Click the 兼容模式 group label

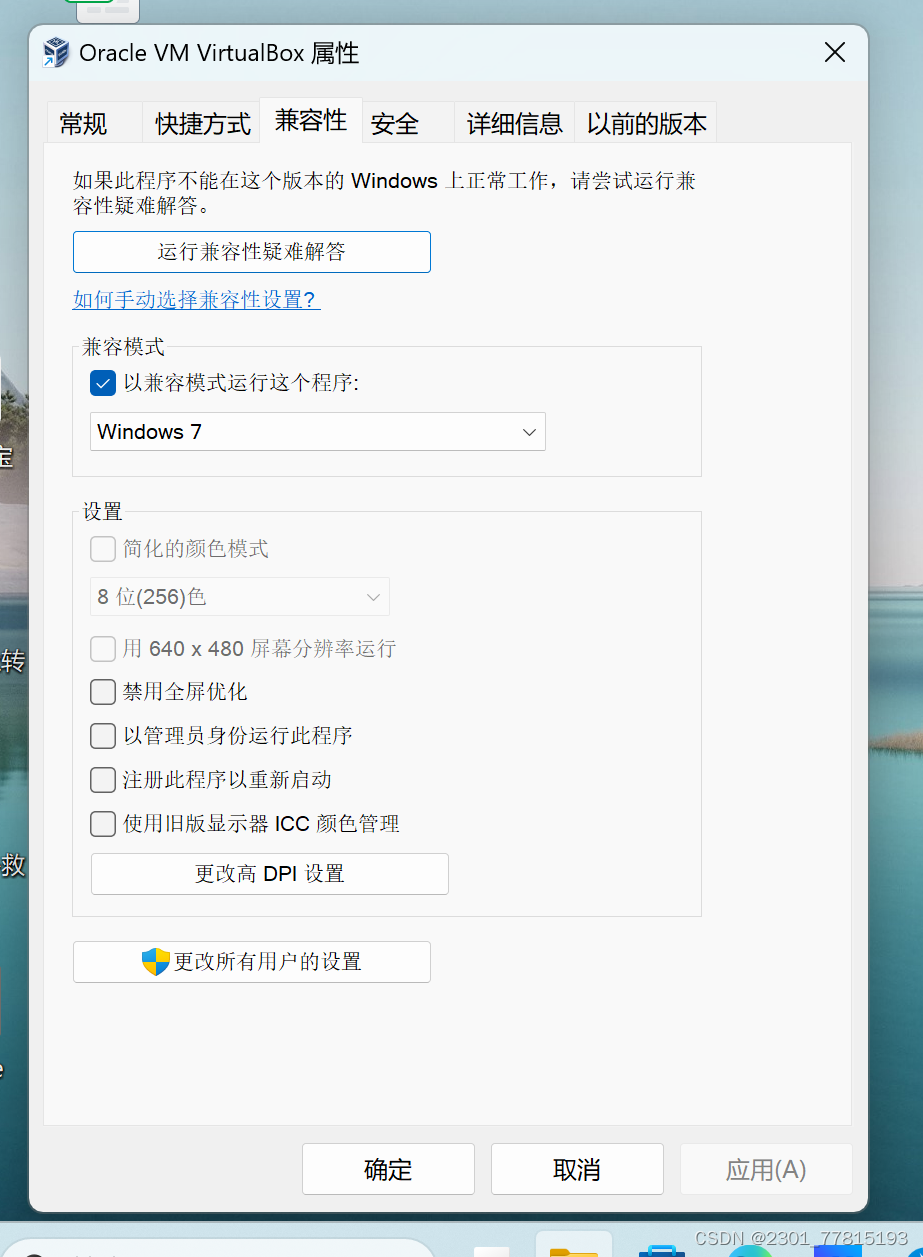123,348
